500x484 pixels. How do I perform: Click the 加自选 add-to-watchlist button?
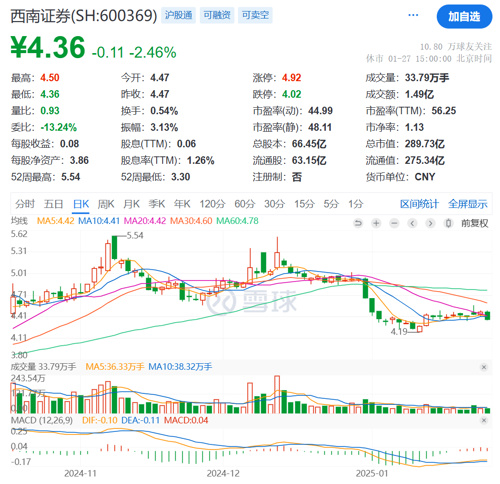(464, 16)
